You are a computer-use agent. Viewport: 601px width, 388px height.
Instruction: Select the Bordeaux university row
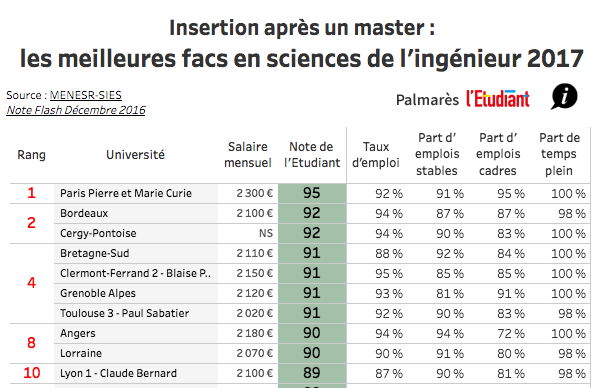coord(322,213)
